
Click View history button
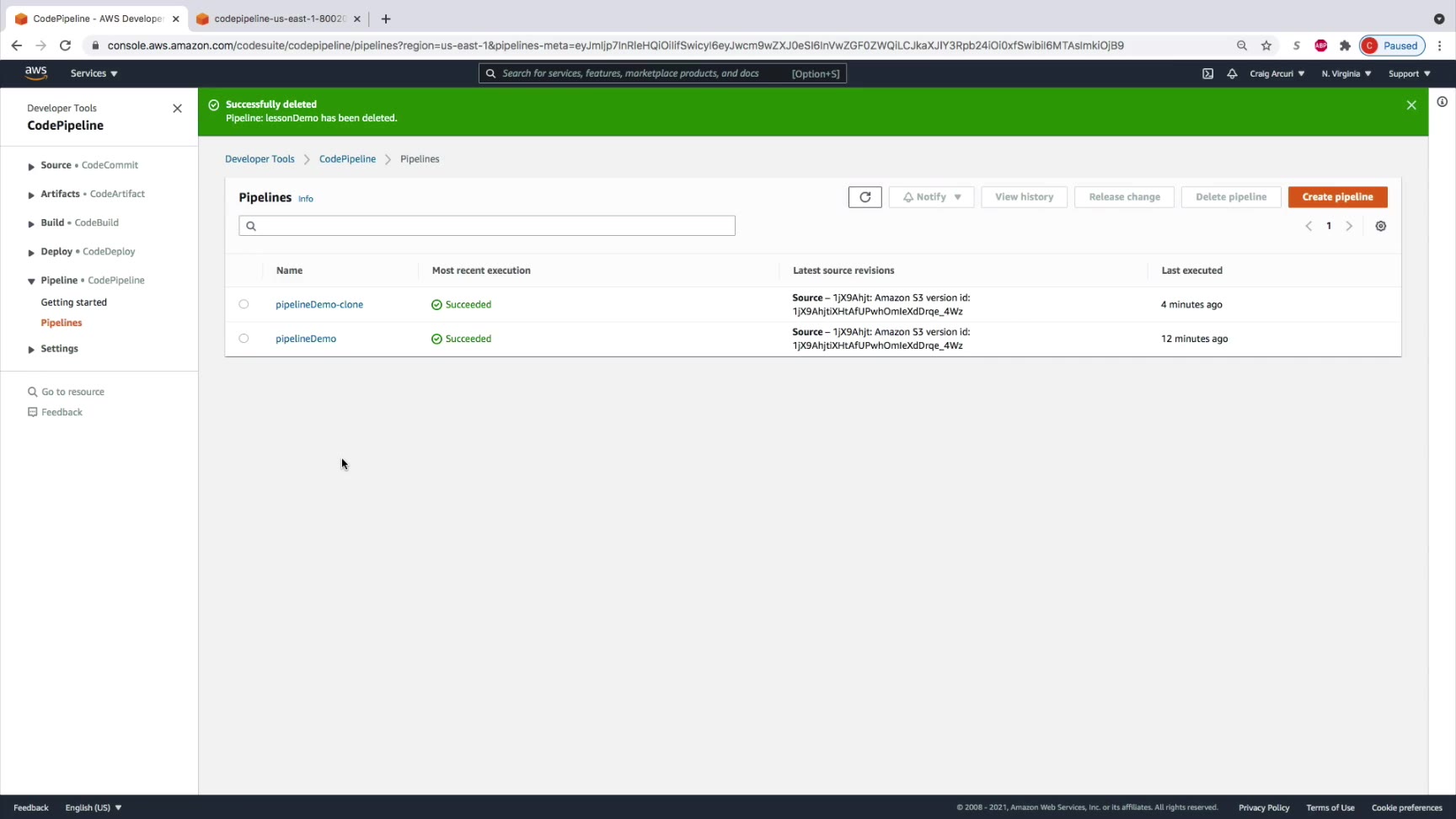point(1024,197)
